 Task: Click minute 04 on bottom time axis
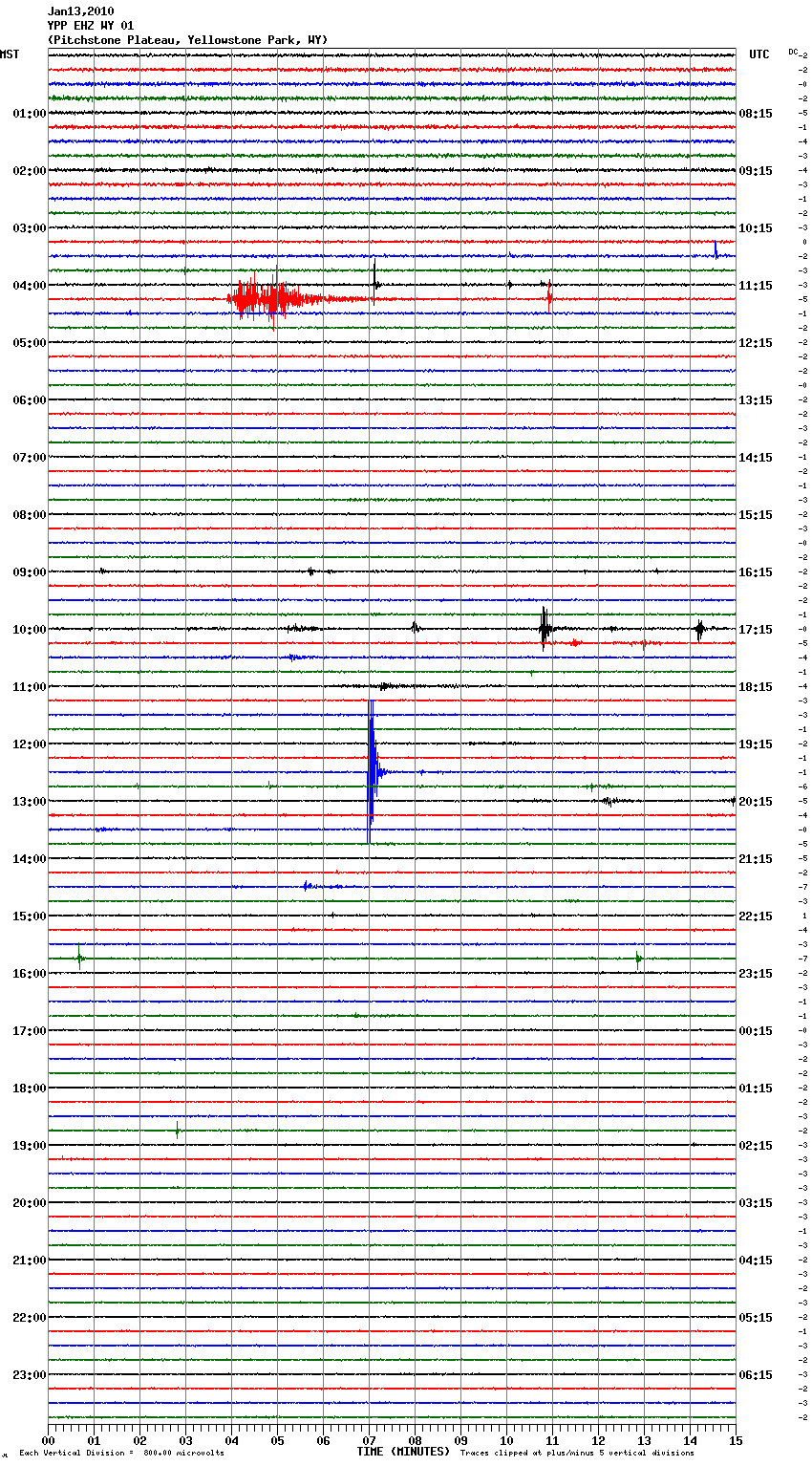click(231, 1440)
